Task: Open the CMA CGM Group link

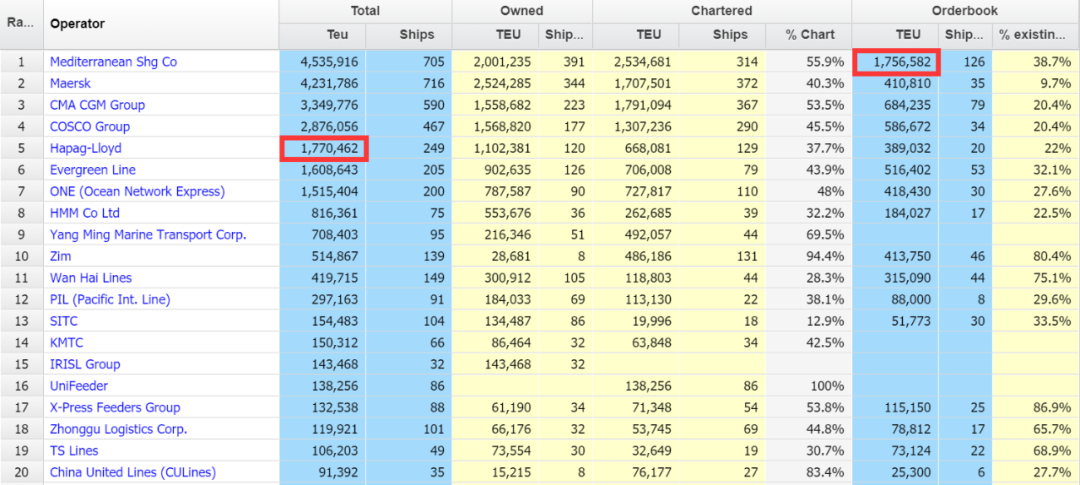Action: coord(97,105)
